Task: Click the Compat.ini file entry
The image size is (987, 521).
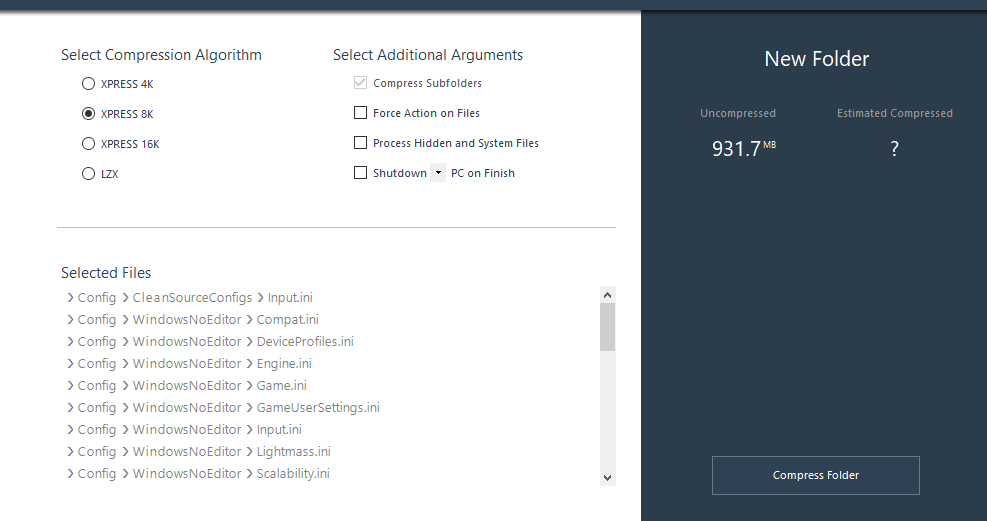Action: click(x=287, y=320)
